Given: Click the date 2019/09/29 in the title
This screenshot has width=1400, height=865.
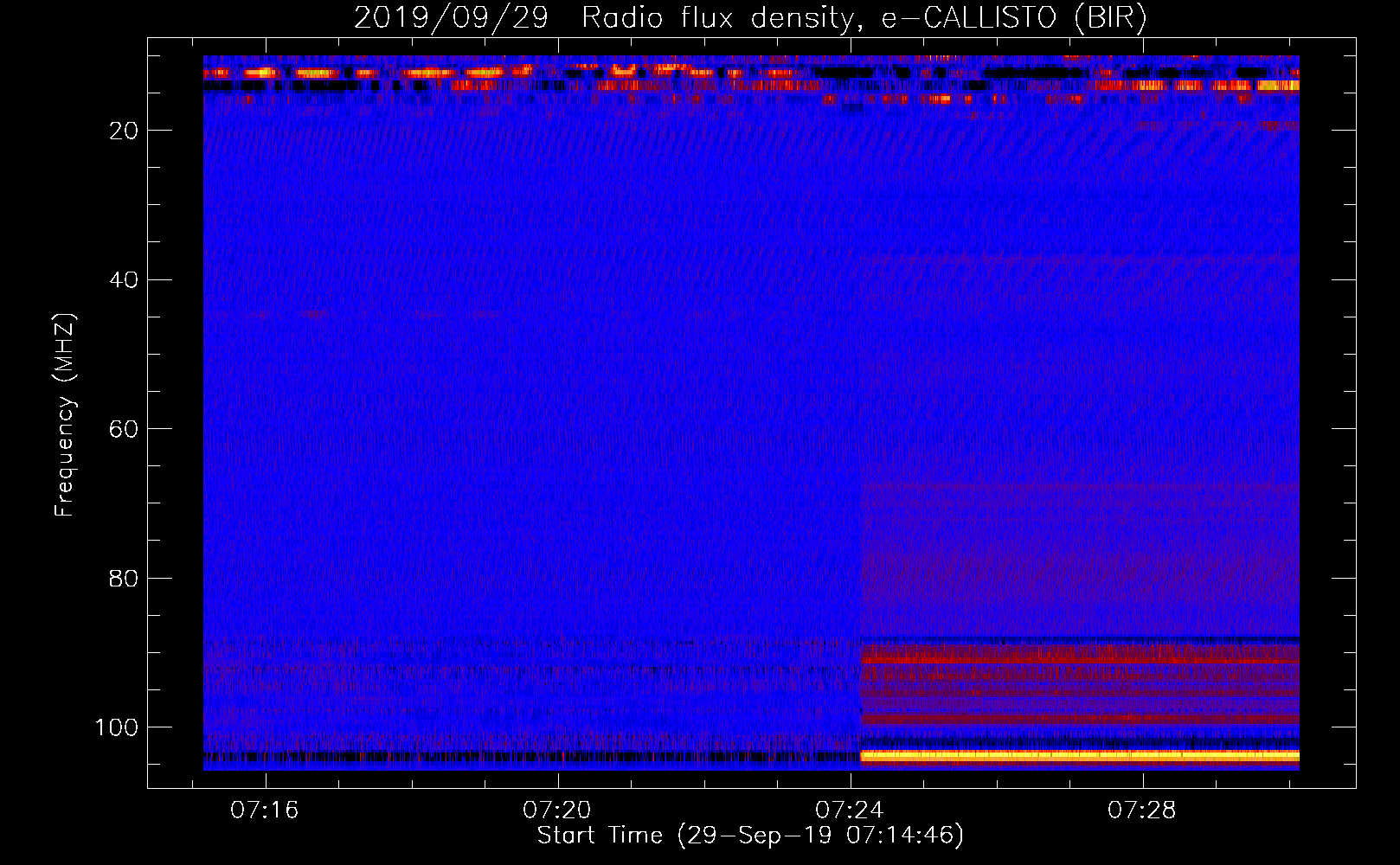Looking at the screenshot, I should [451, 17].
